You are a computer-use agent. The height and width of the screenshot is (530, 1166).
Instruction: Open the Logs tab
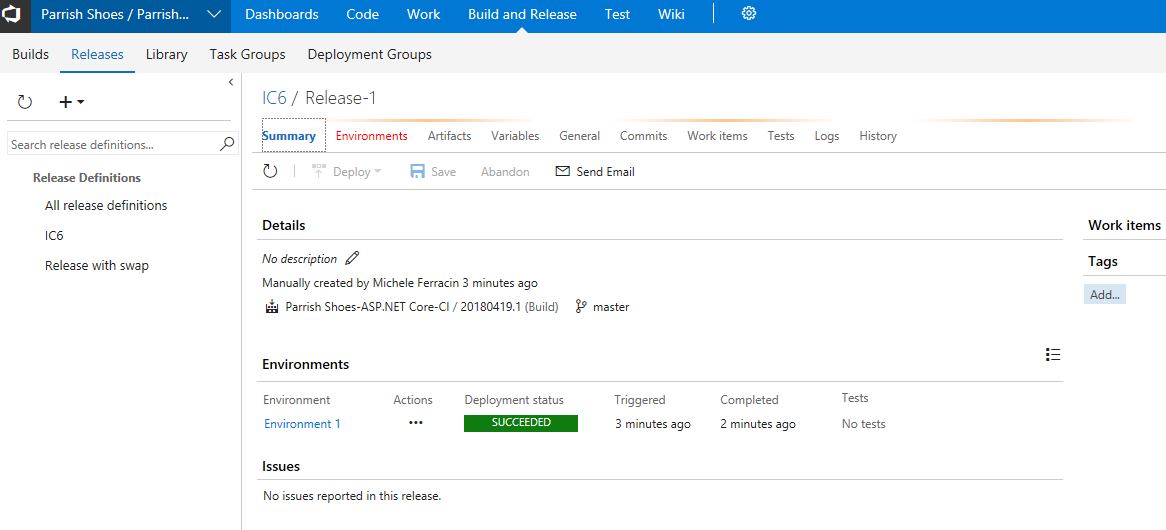pyautogui.click(x=826, y=136)
